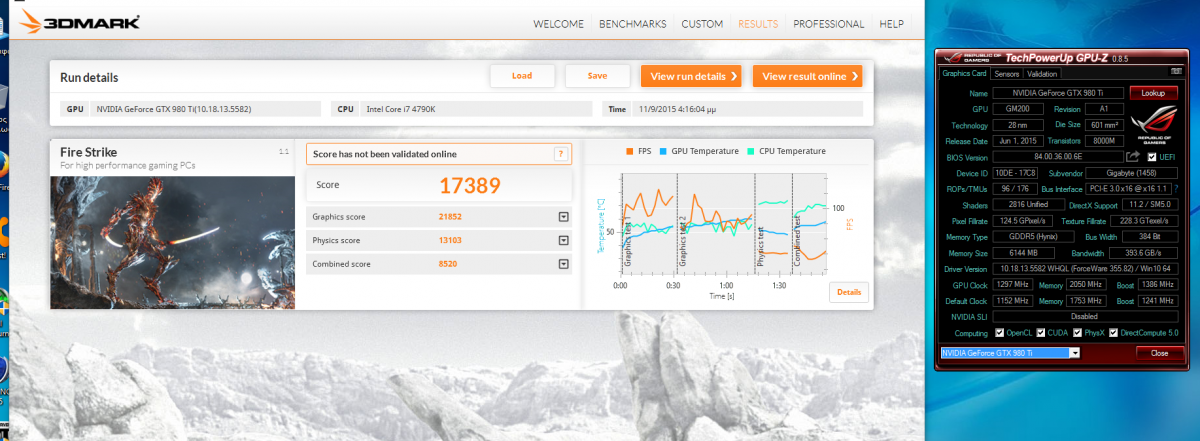Click the Default Clock value 1152 MHz
The image size is (1200, 441).
(1014, 301)
